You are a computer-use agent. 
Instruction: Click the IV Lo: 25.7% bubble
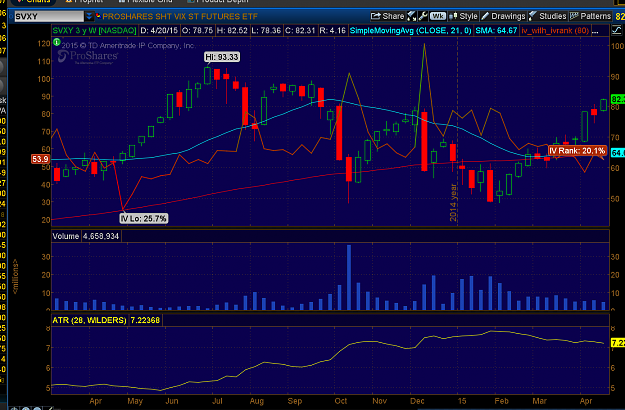coord(143,218)
